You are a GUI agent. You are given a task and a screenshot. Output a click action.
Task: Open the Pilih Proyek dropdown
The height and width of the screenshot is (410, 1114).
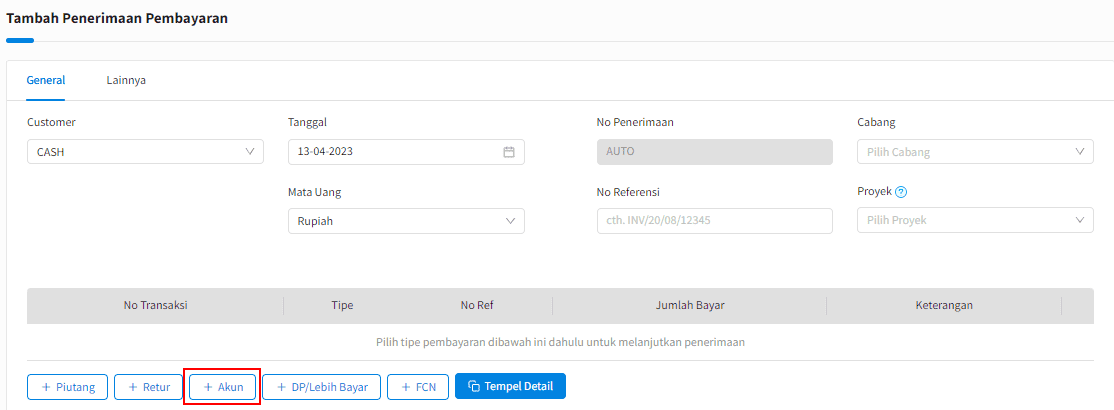pyautogui.click(x=975, y=221)
